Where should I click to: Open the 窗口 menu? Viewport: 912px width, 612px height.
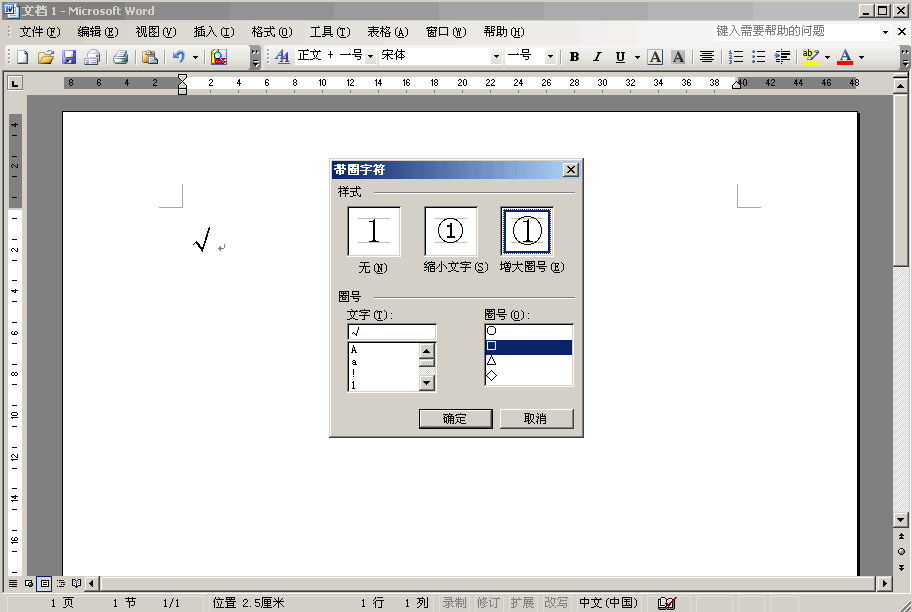[446, 32]
